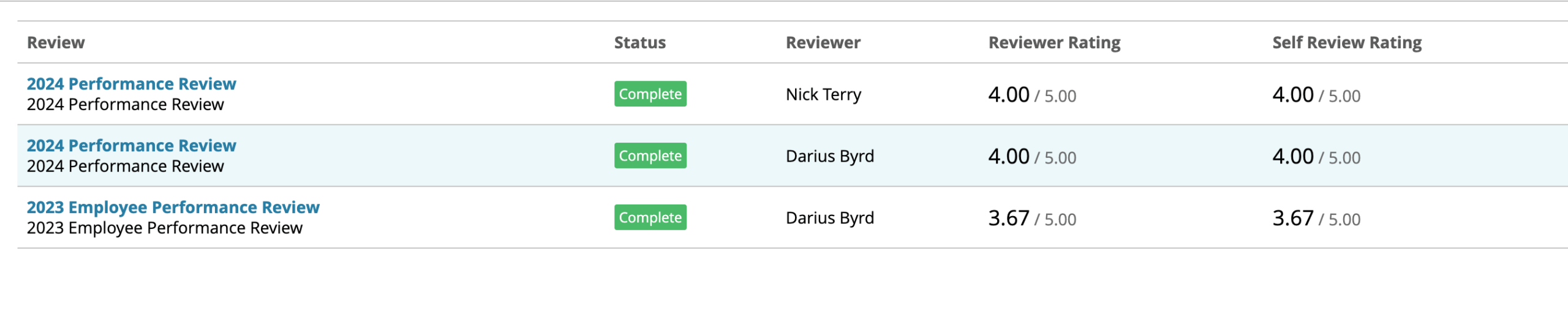The width and height of the screenshot is (1568, 311).
Task: Click Darius Byrd in the 2023 review row
Action: 829,219
